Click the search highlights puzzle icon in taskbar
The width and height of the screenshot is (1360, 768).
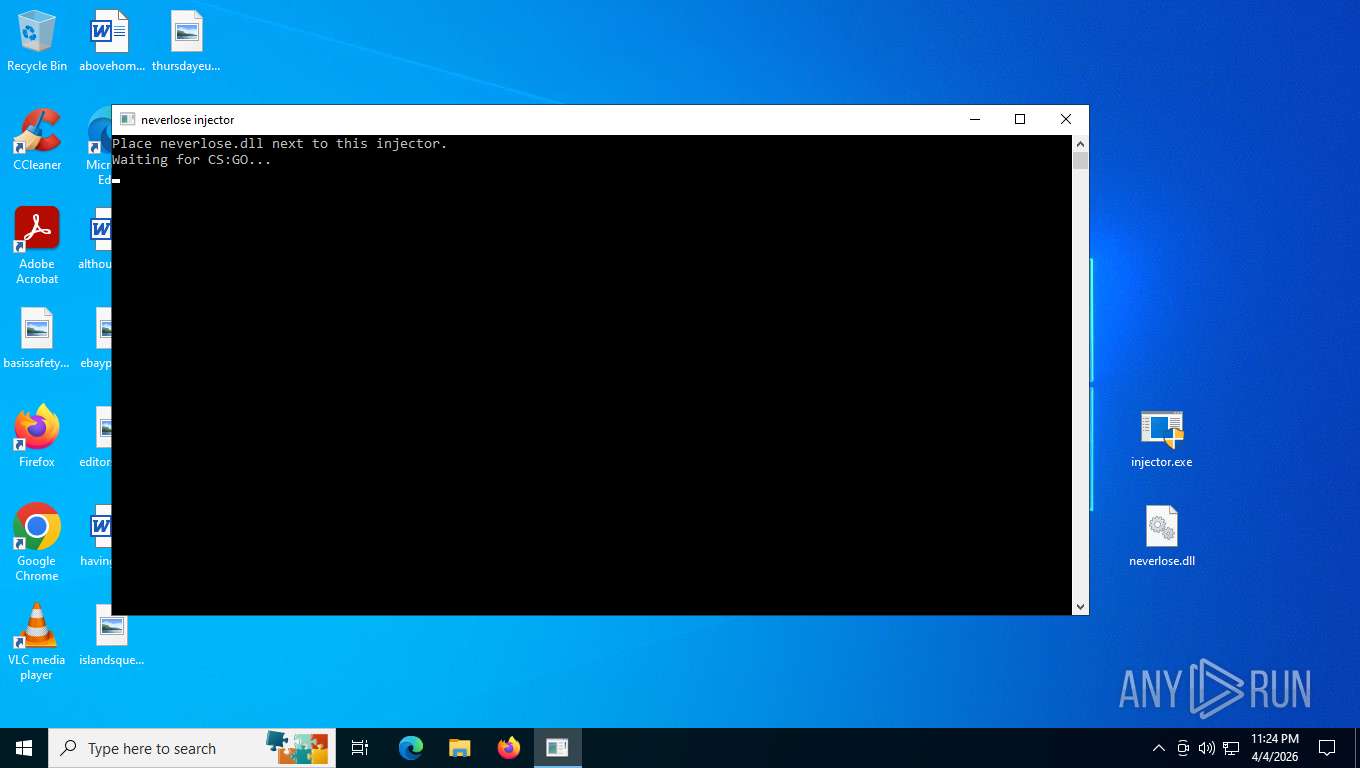coord(297,748)
